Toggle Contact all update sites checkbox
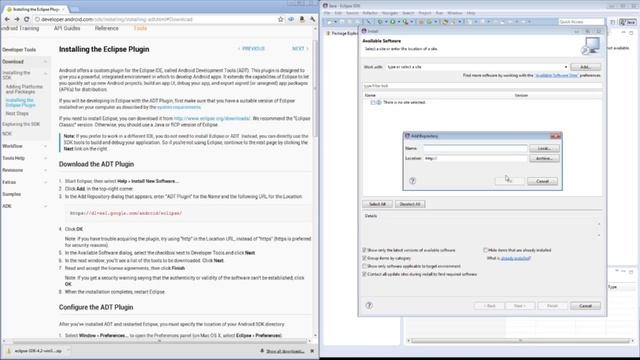 (x=364, y=274)
